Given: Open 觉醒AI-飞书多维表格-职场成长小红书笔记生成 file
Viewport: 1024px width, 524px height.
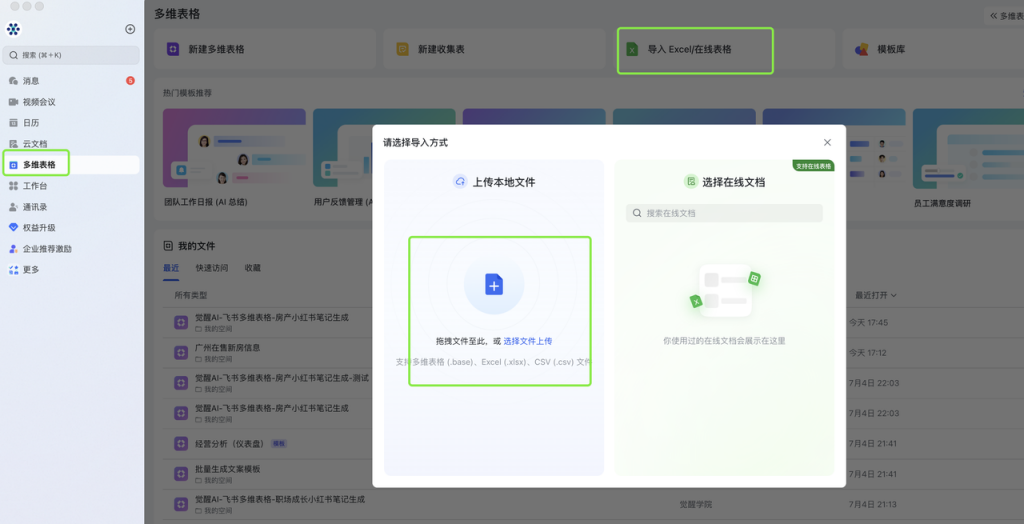Looking at the screenshot, I should (x=280, y=499).
